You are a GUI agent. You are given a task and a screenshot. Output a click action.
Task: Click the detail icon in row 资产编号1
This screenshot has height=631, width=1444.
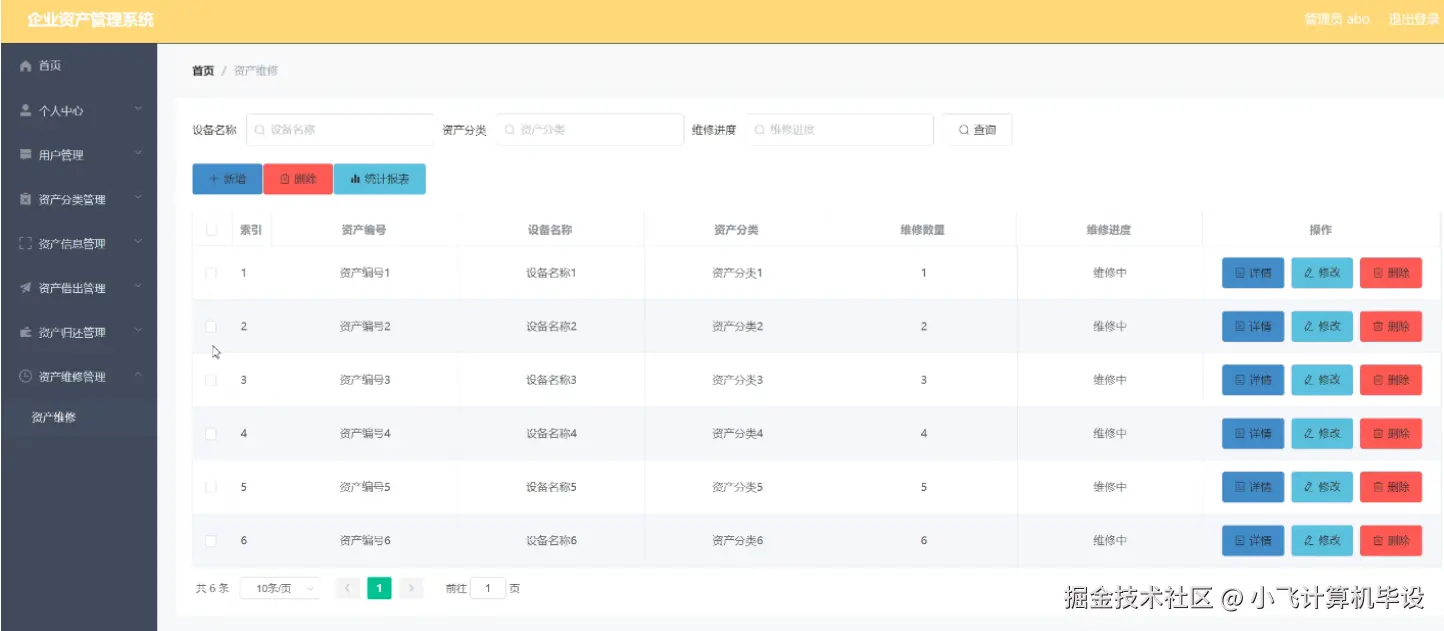[1240, 273]
